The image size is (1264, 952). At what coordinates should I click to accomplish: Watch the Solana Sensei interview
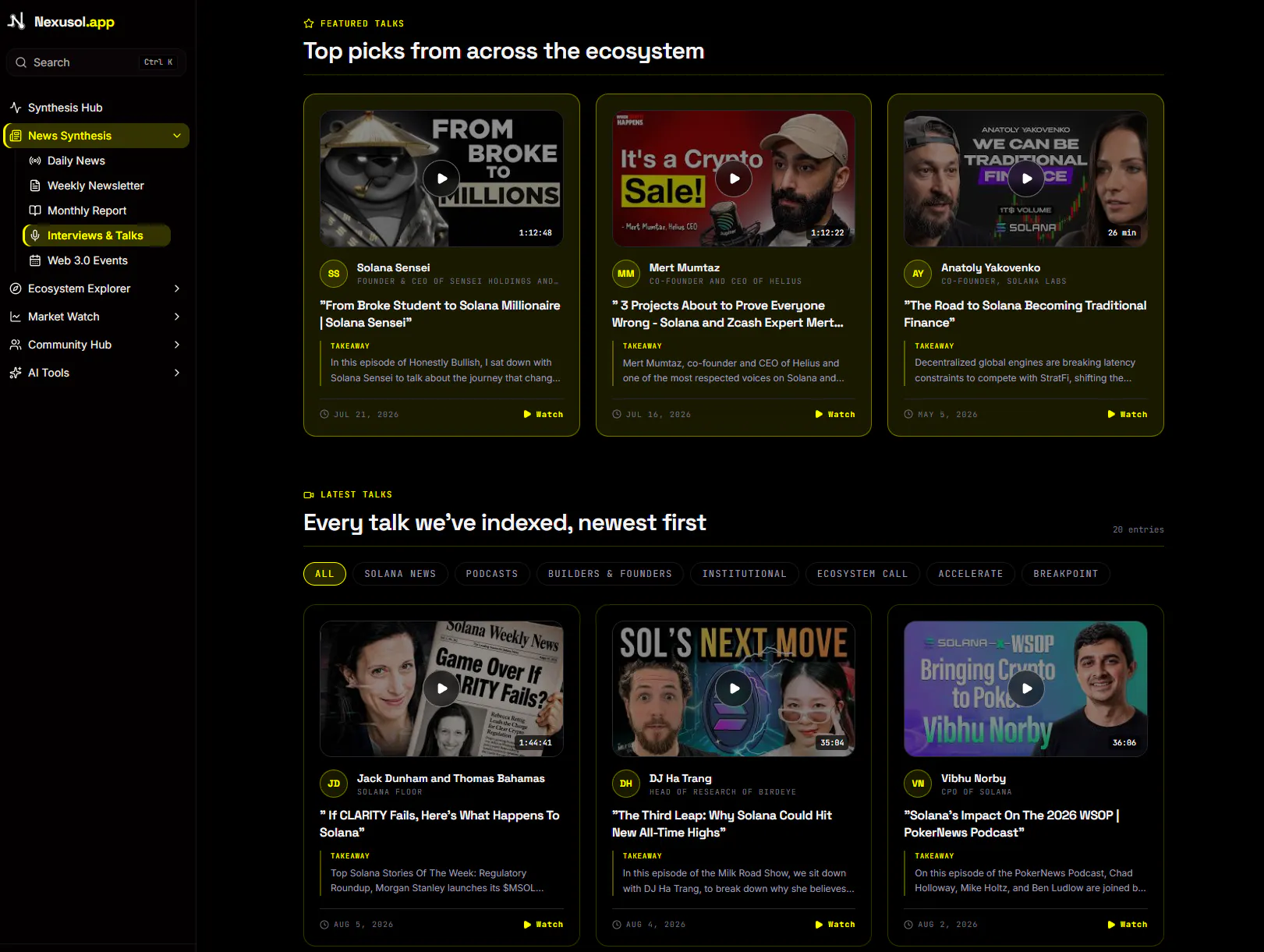pyautogui.click(x=543, y=415)
